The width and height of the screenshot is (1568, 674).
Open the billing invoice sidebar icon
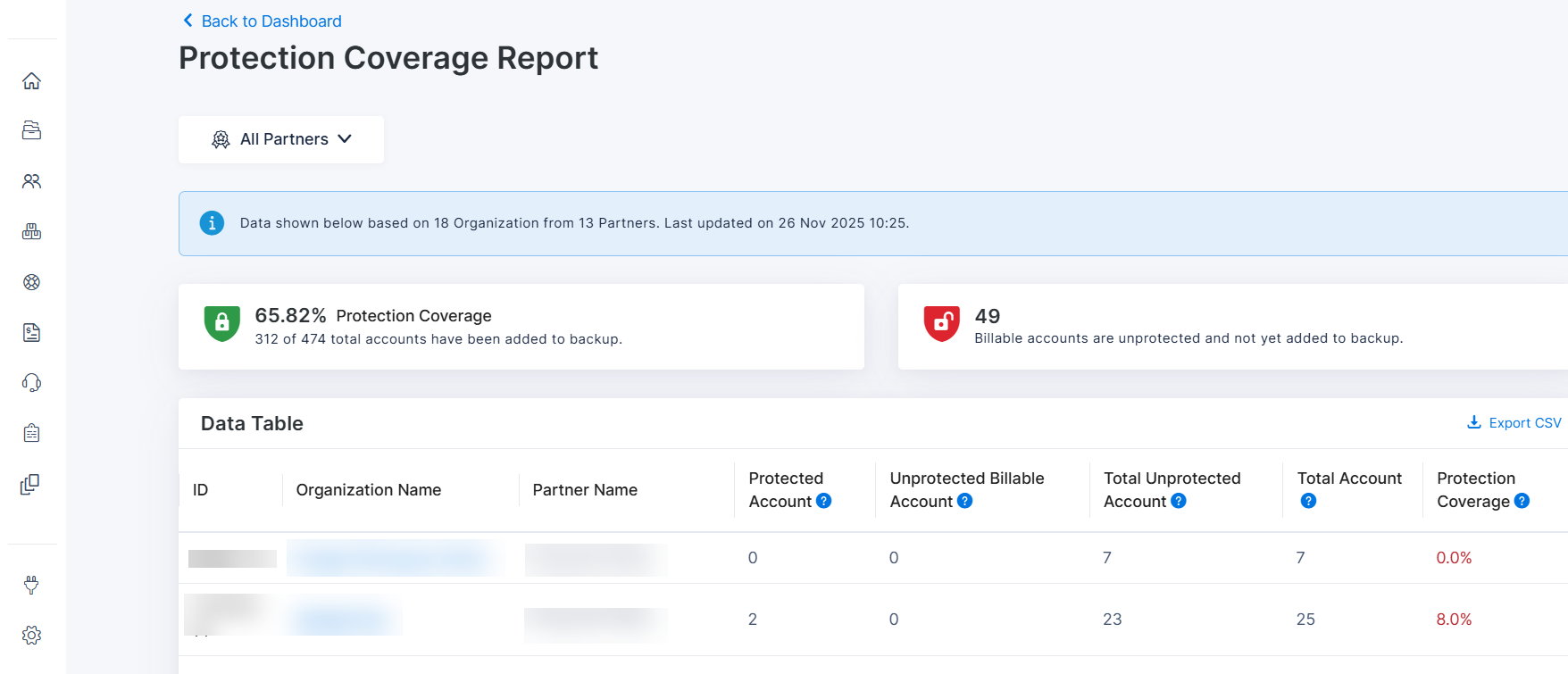(31, 333)
